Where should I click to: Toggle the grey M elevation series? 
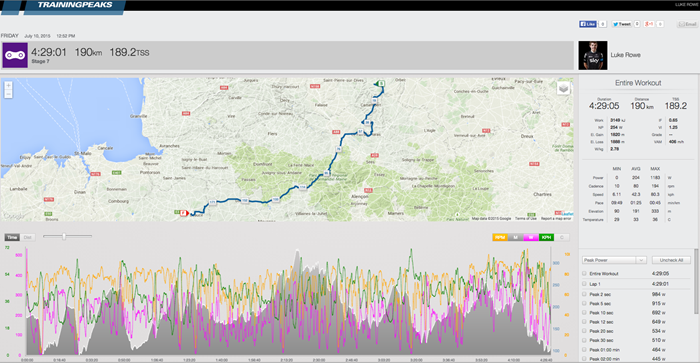click(516, 237)
